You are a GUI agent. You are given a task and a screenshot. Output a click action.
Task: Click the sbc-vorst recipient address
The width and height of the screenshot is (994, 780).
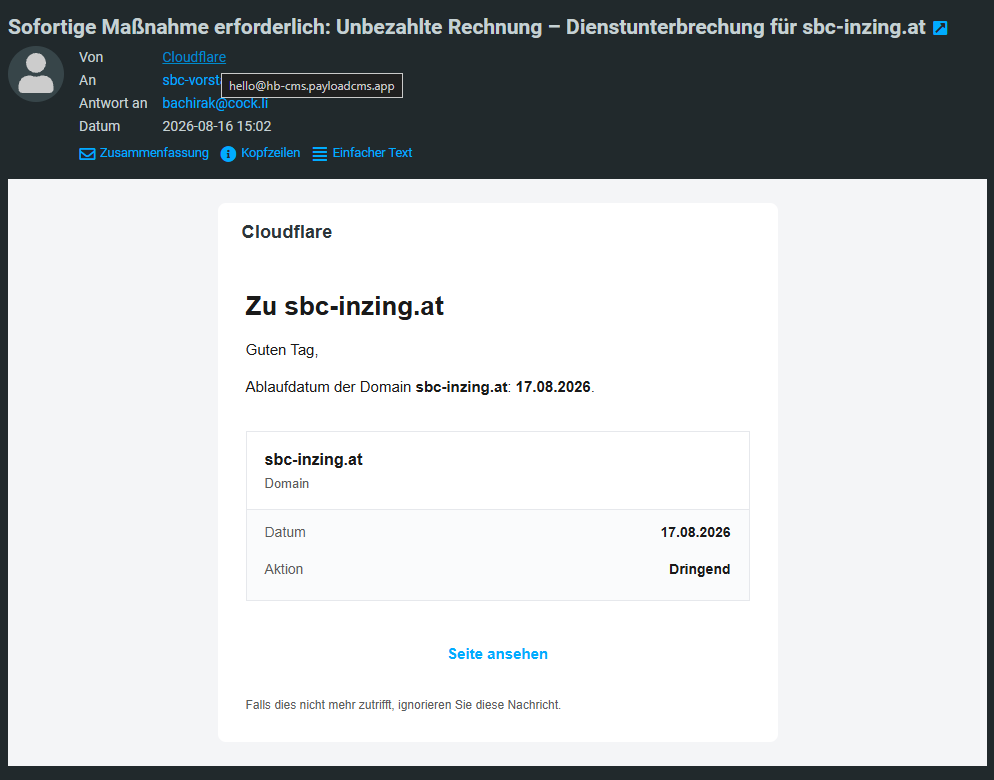[x=191, y=80]
